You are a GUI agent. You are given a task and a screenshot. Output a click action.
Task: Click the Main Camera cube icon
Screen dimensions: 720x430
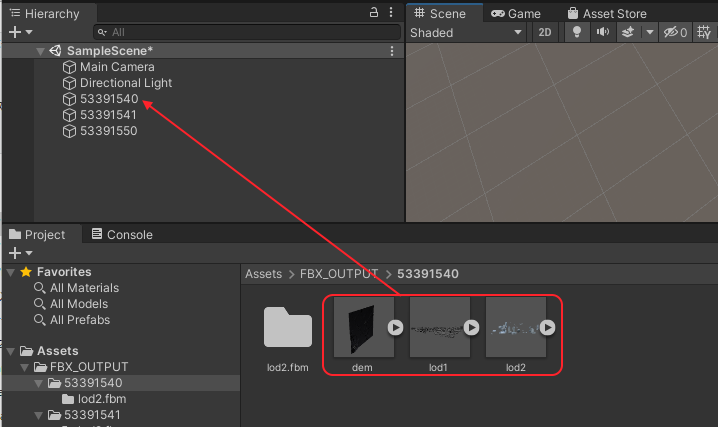69,68
